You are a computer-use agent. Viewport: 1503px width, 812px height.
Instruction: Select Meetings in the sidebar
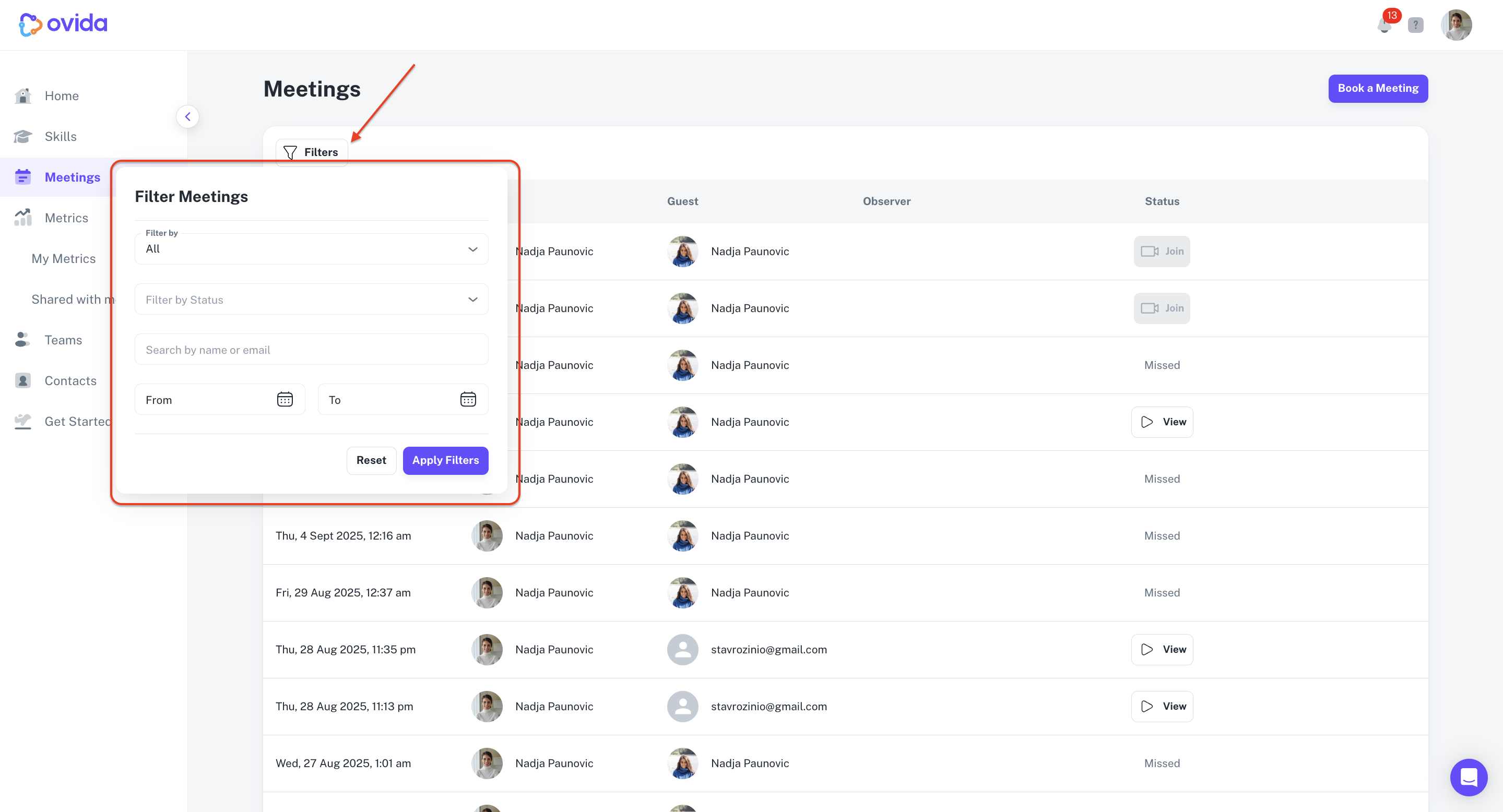pyautogui.click(x=73, y=177)
